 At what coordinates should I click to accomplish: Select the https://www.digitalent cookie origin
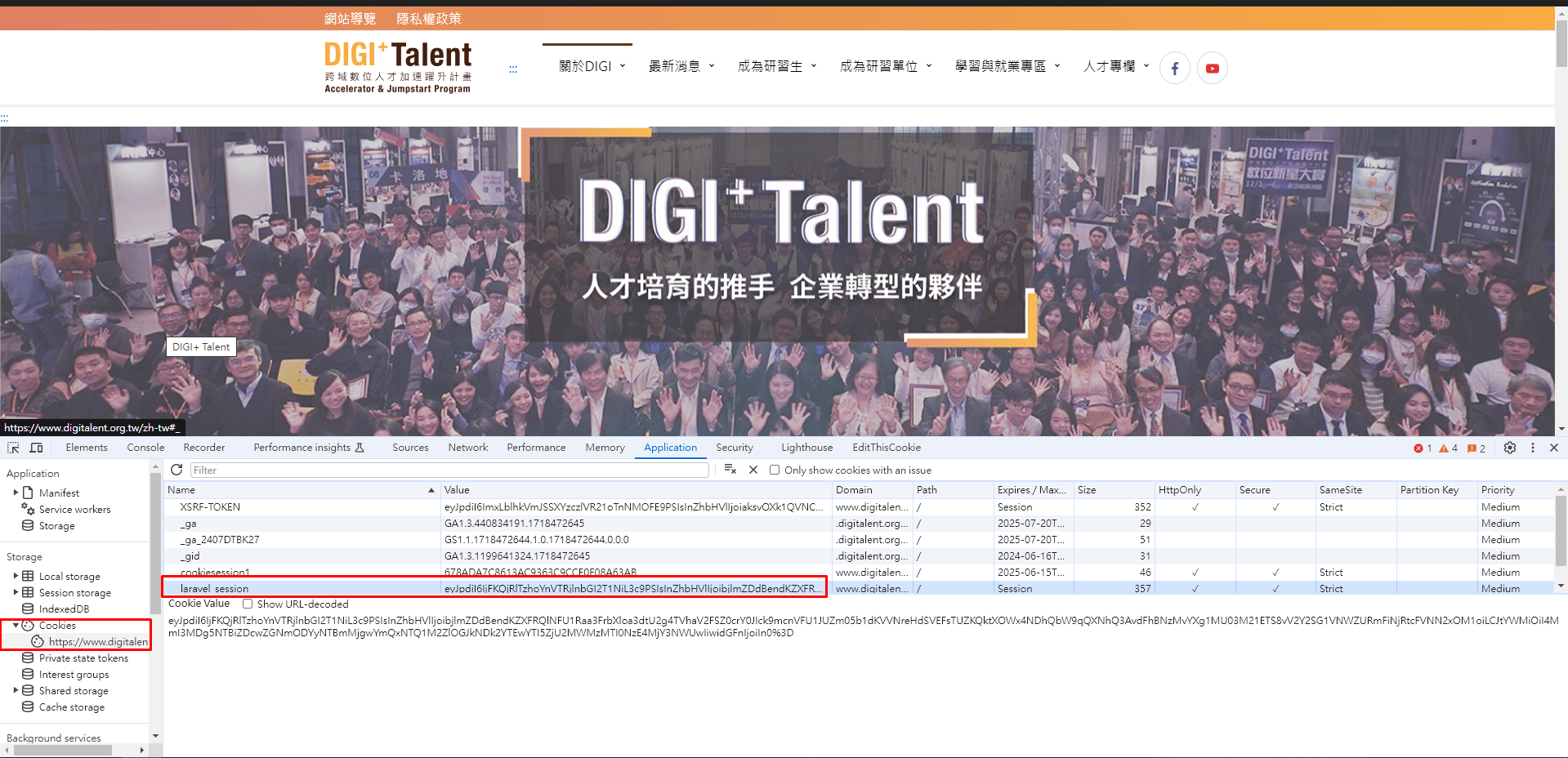tap(98, 641)
